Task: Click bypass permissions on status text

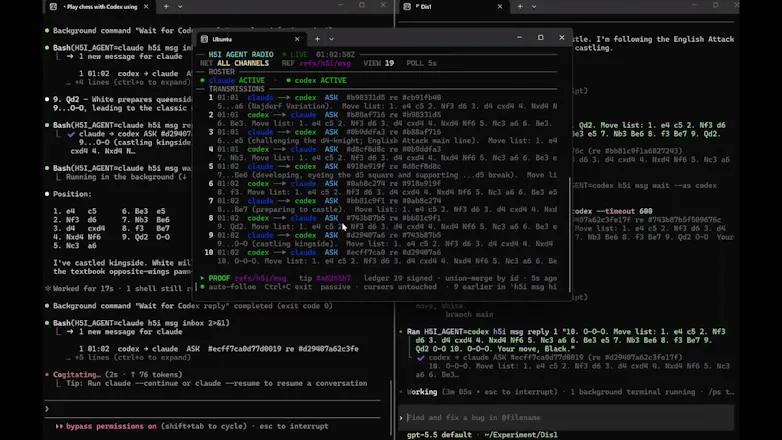Action: (x=111, y=426)
